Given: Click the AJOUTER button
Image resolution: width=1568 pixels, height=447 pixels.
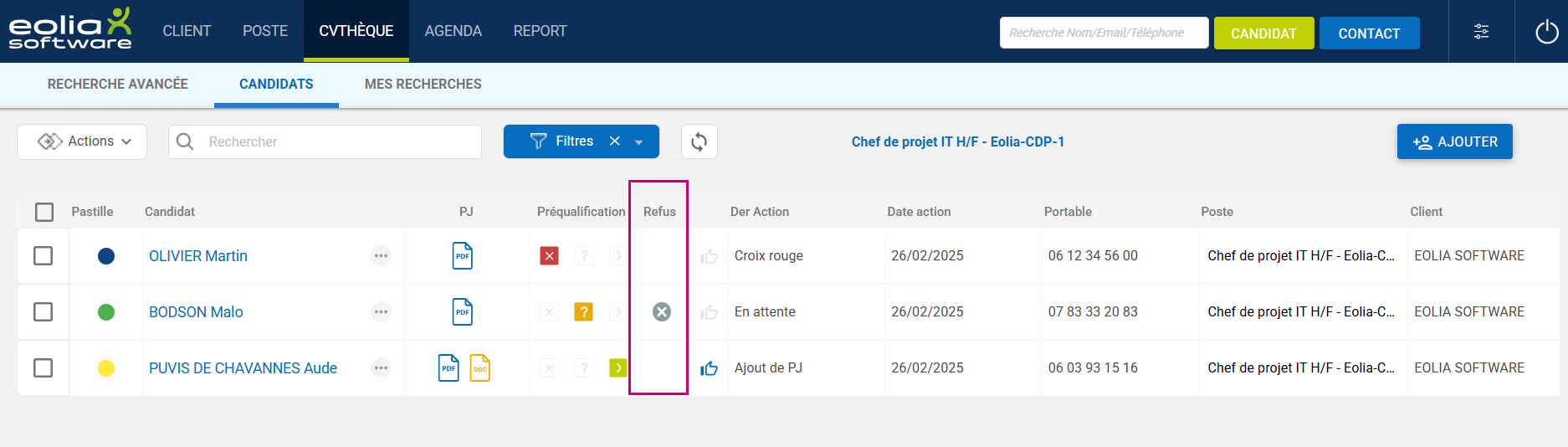Looking at the screenshot, I should coord(1454,141).
